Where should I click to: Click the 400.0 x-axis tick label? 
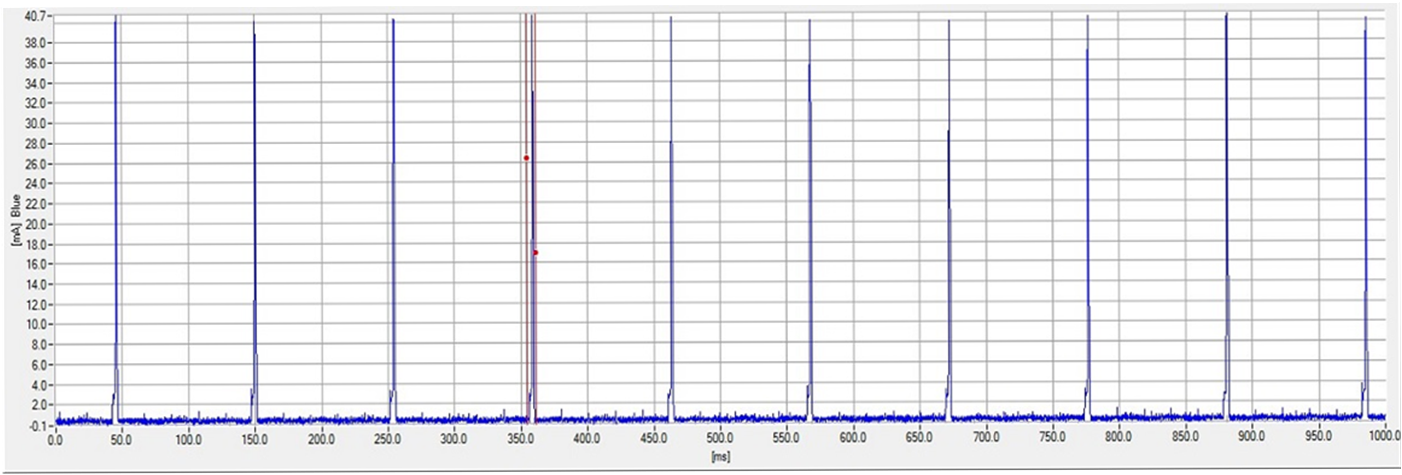click(x=587, y=439)
